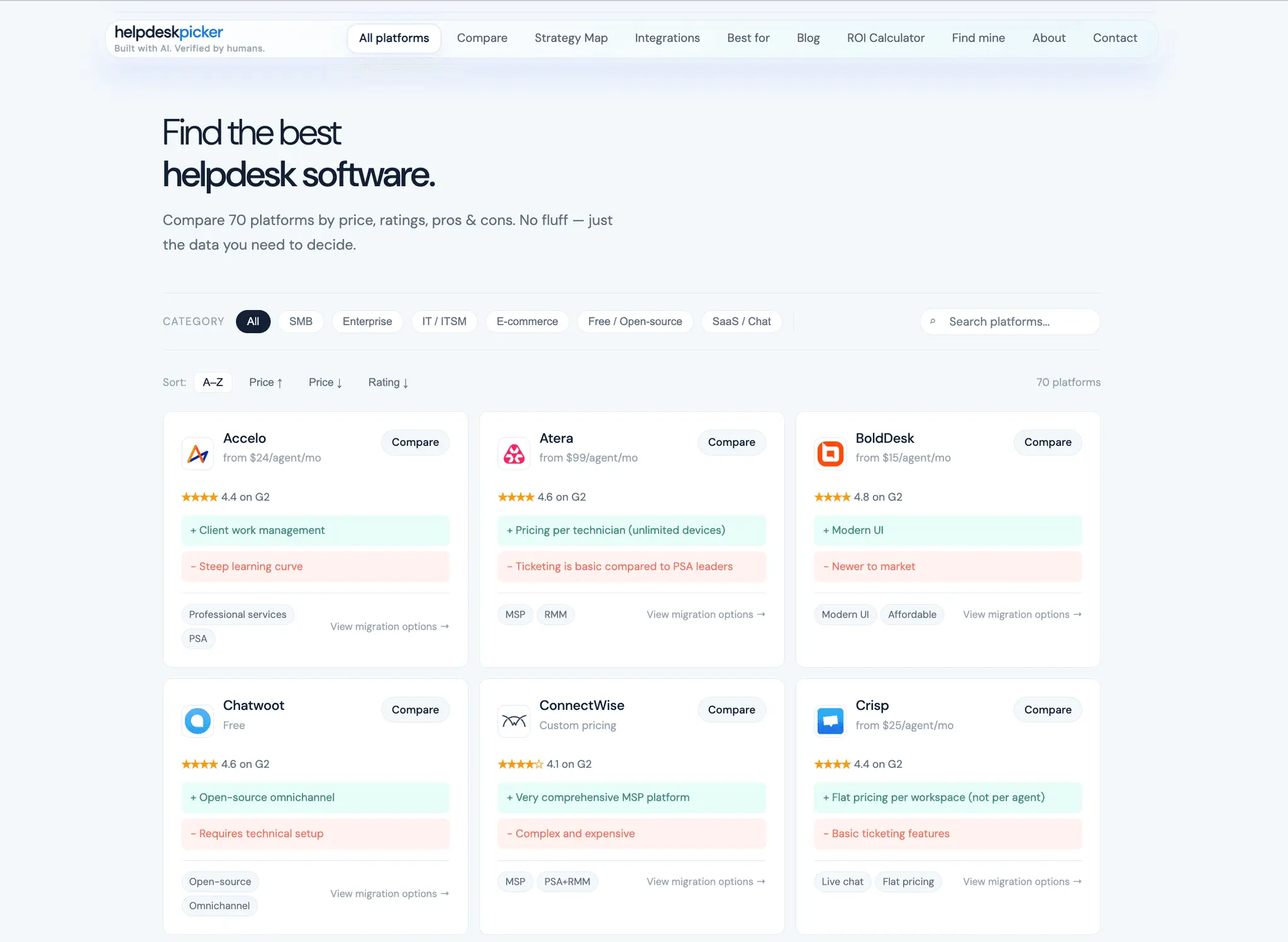Open the Accelo platform title
This screenshot has height=942, width=1288.
coord(245,438)
